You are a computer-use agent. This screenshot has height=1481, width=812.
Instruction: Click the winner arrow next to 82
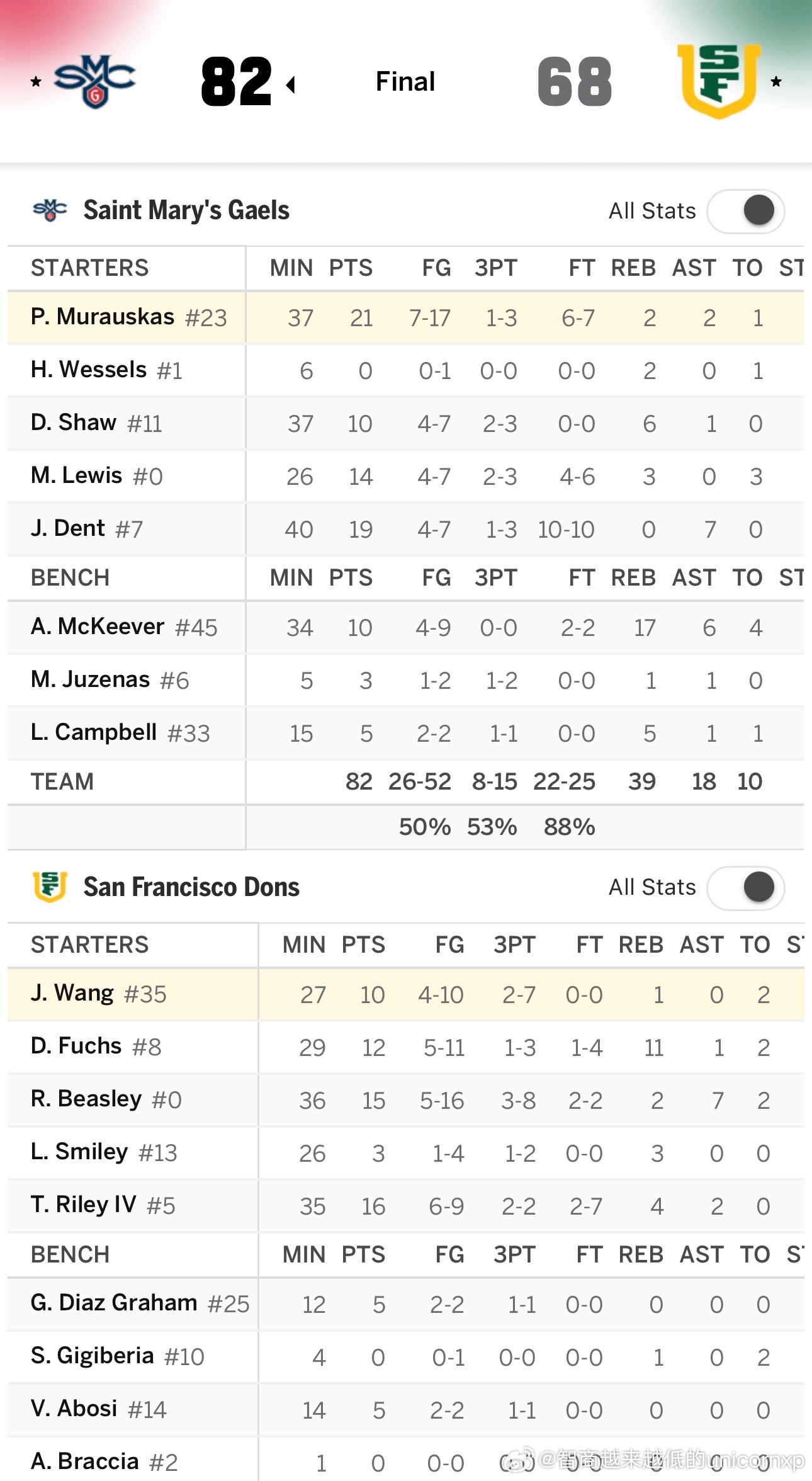(x=291, y=84)
